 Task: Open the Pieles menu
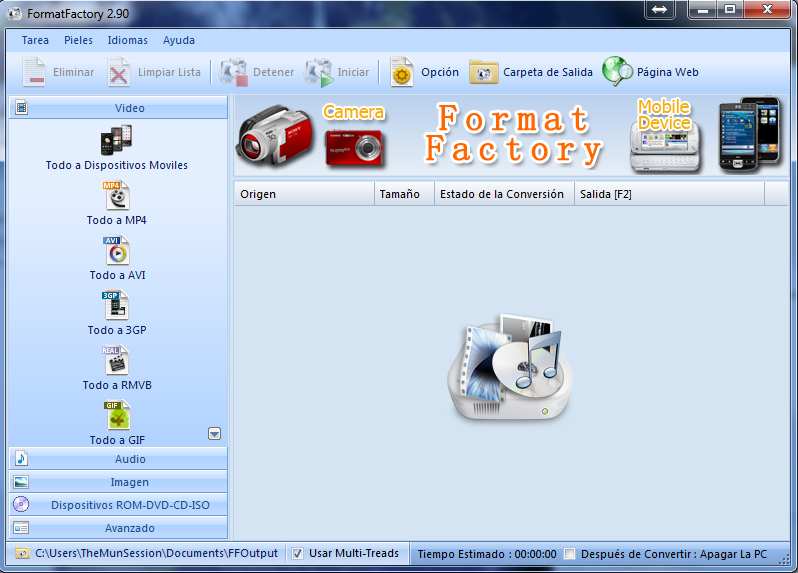[78, 40]
